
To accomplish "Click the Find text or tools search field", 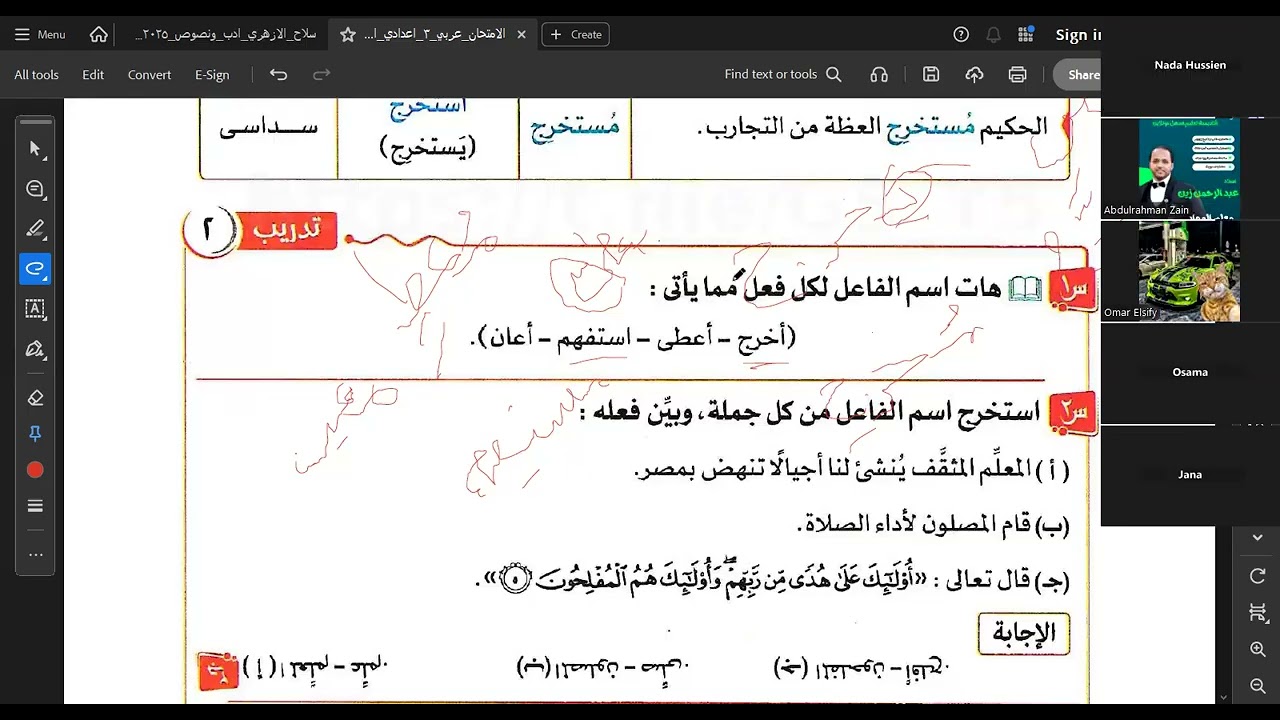I will pos(783,74).
